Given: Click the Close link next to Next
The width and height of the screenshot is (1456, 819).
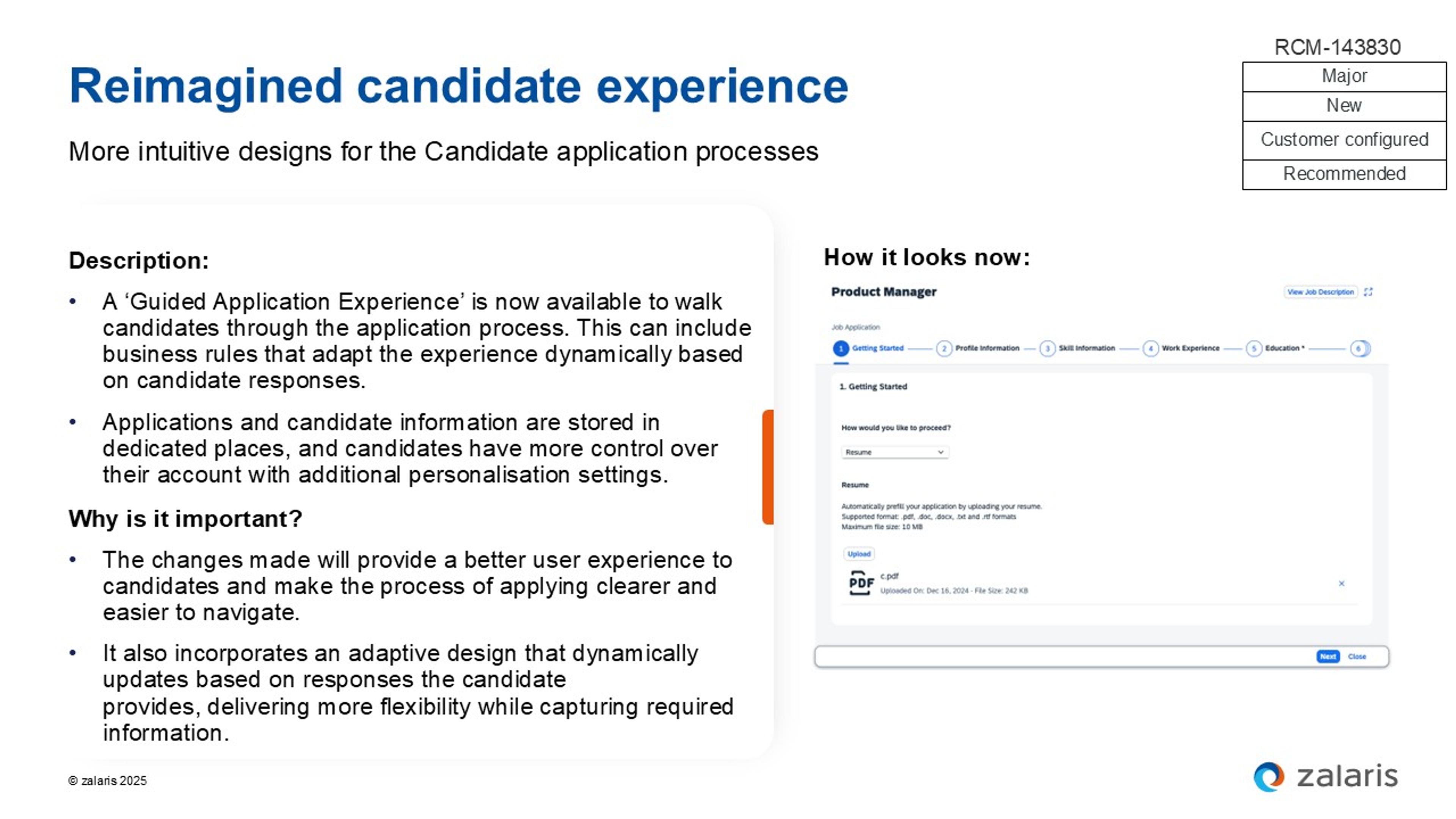Looking at the screenshot, I should coord(1357,656).
